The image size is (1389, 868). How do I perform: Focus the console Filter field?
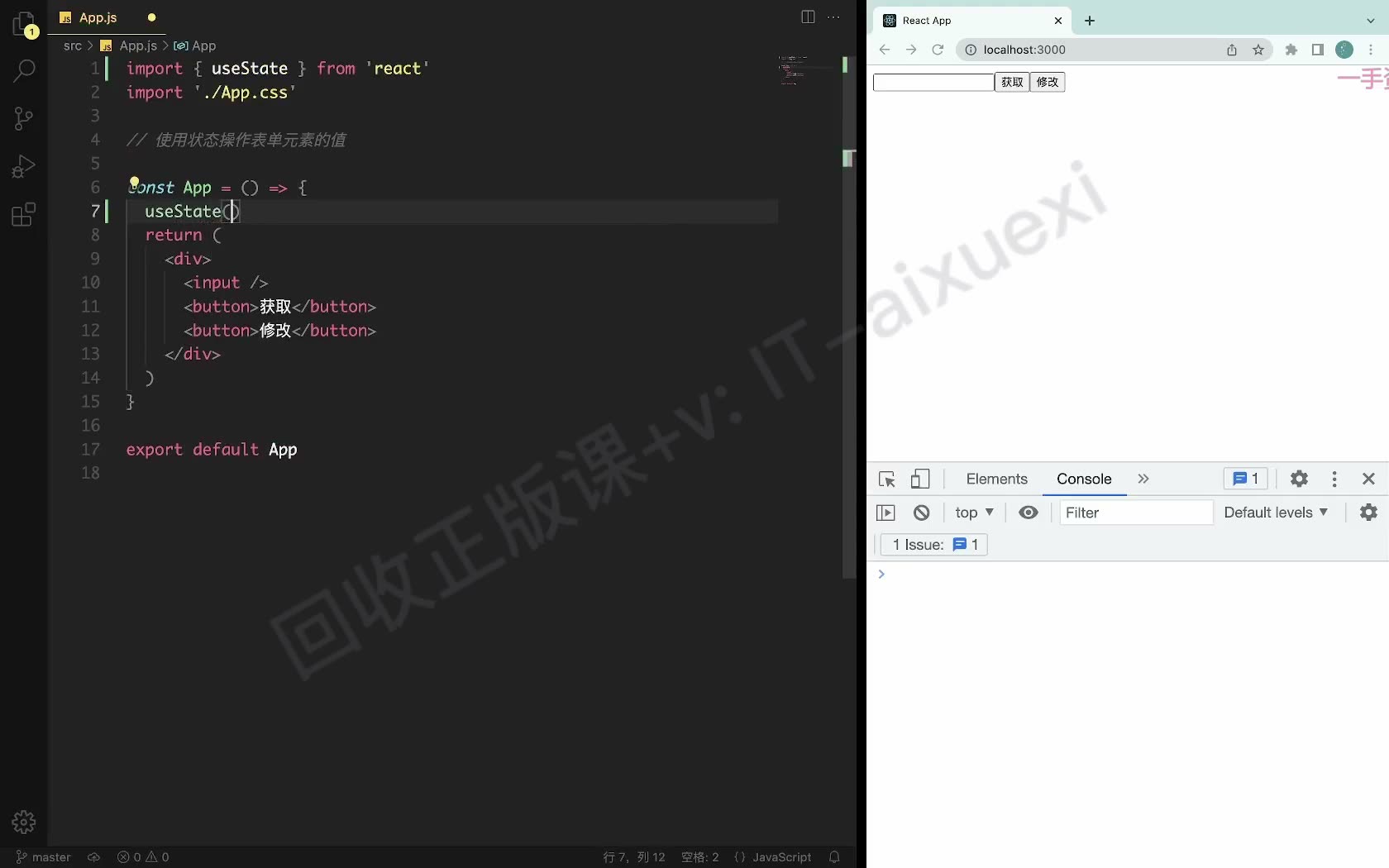click(x=1136, y=513)
